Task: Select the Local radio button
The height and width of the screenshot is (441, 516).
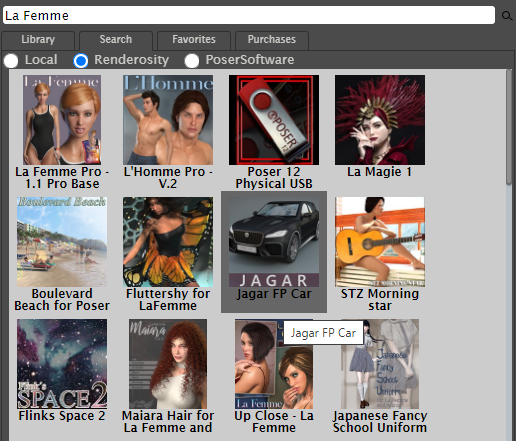Action: [x=11, y=61]
